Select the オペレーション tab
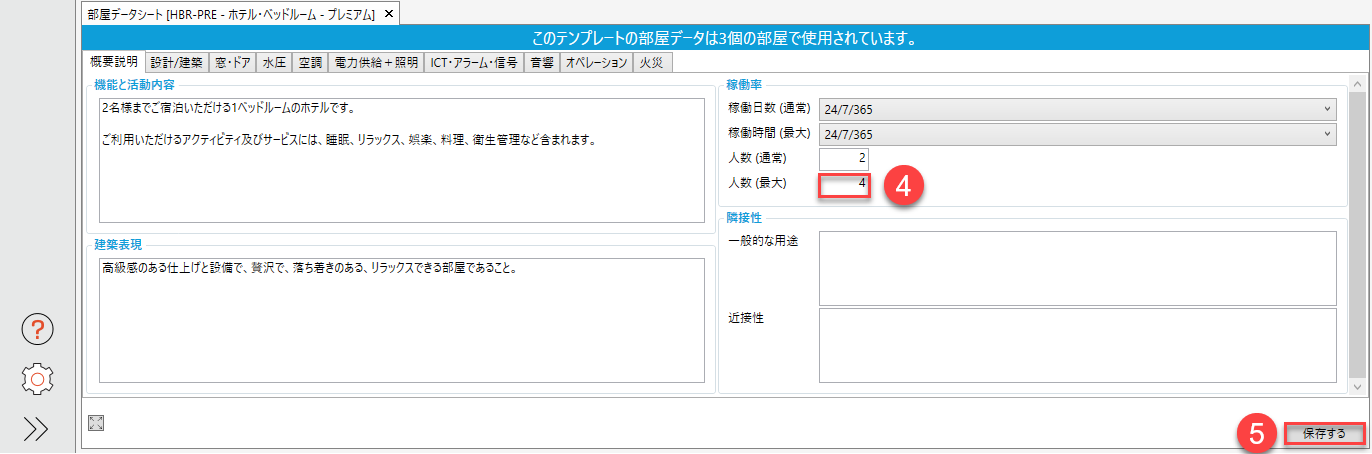This screenshot has width=1372, height=454. click(596, 62)
